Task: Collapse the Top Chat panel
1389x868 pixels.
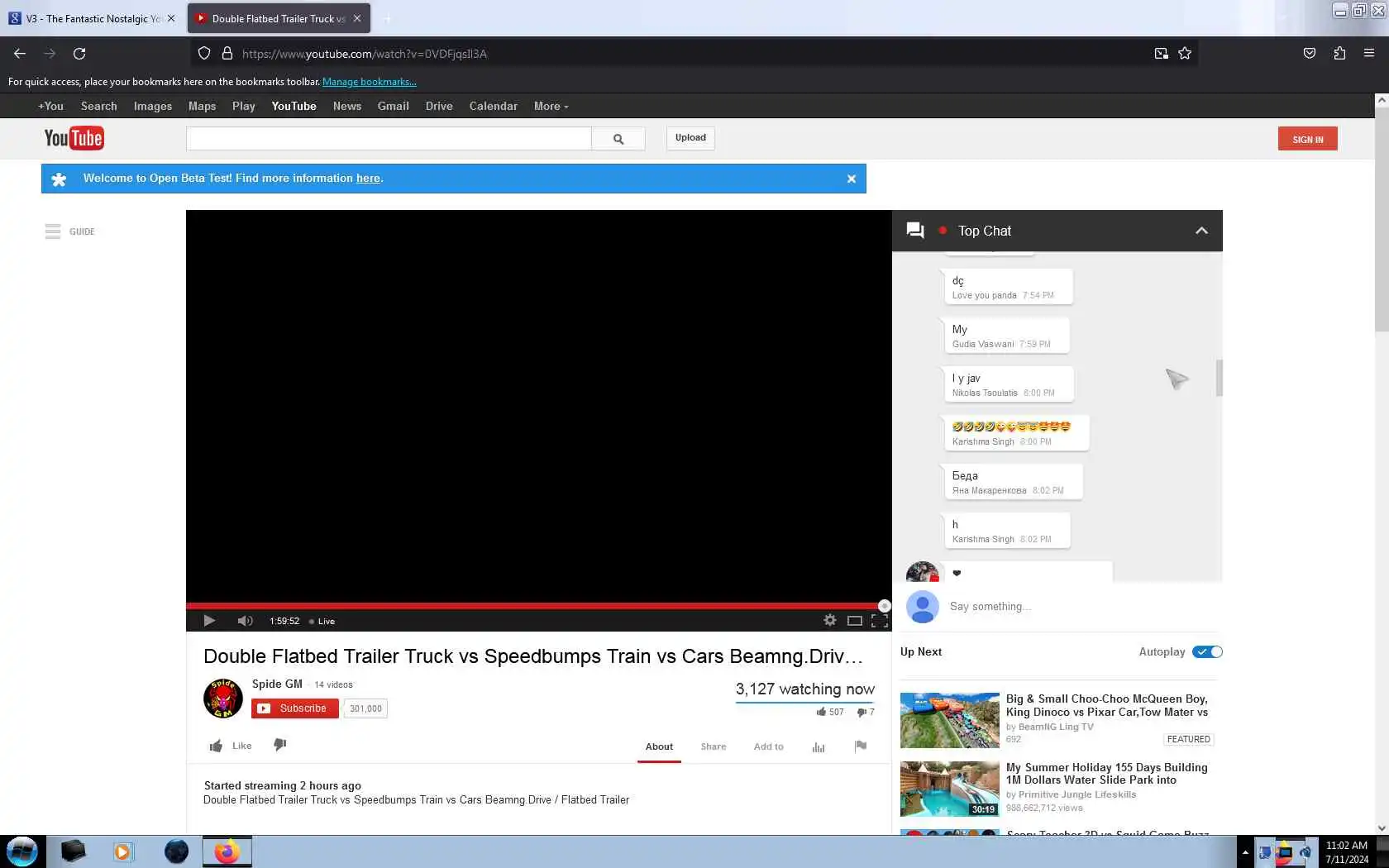Action: 1201,231
